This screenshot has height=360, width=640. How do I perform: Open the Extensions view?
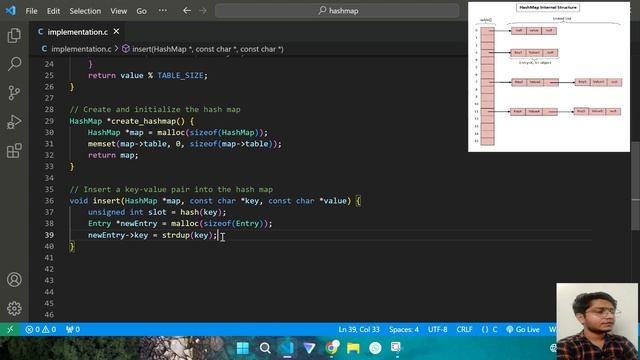(14, 151)
